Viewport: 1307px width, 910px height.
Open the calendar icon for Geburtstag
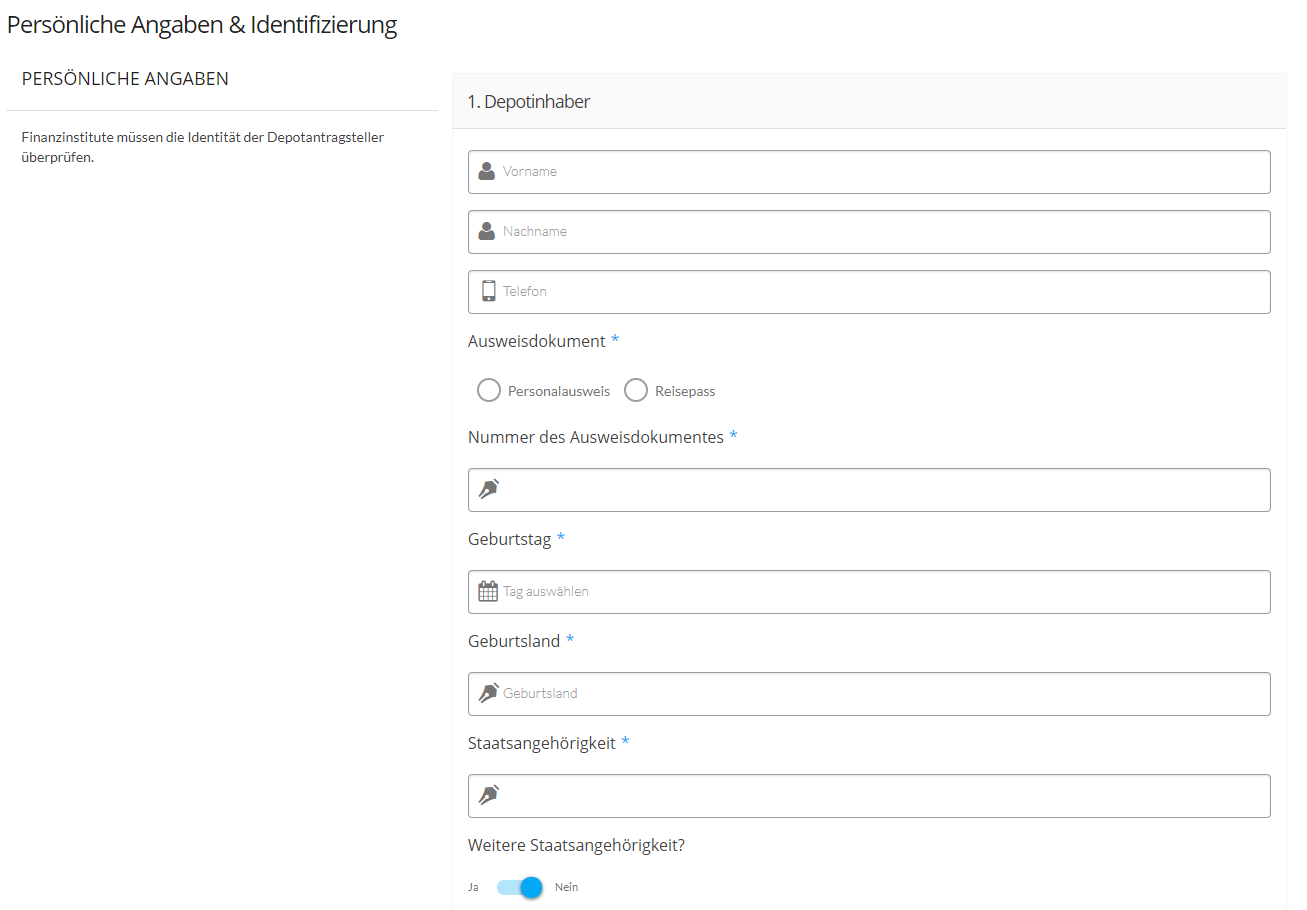point(488,591)
